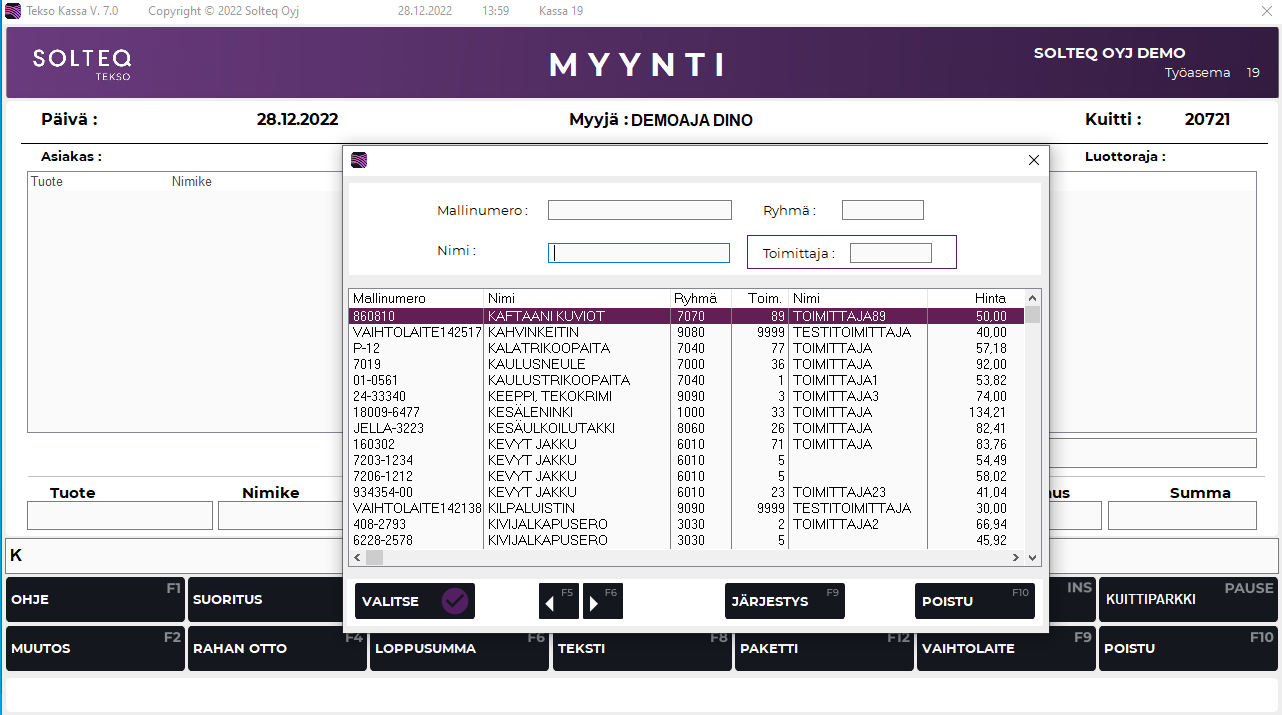Go to next page with F6 arrow
The width and height of the screenshot is (1282, 715).
pyautogui.click(x=602, y=602)
